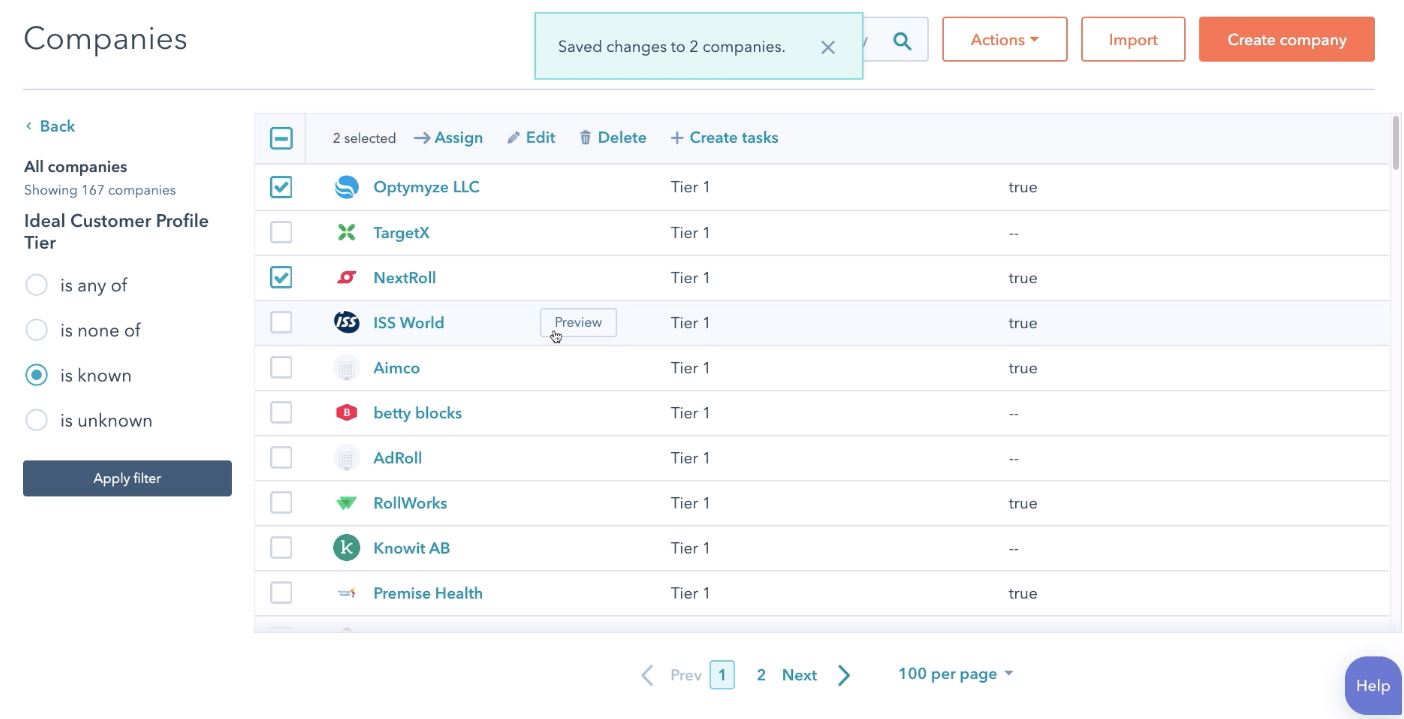Click the Knowit AB logo icon
1404x719 pixels.
click(346, 547)
